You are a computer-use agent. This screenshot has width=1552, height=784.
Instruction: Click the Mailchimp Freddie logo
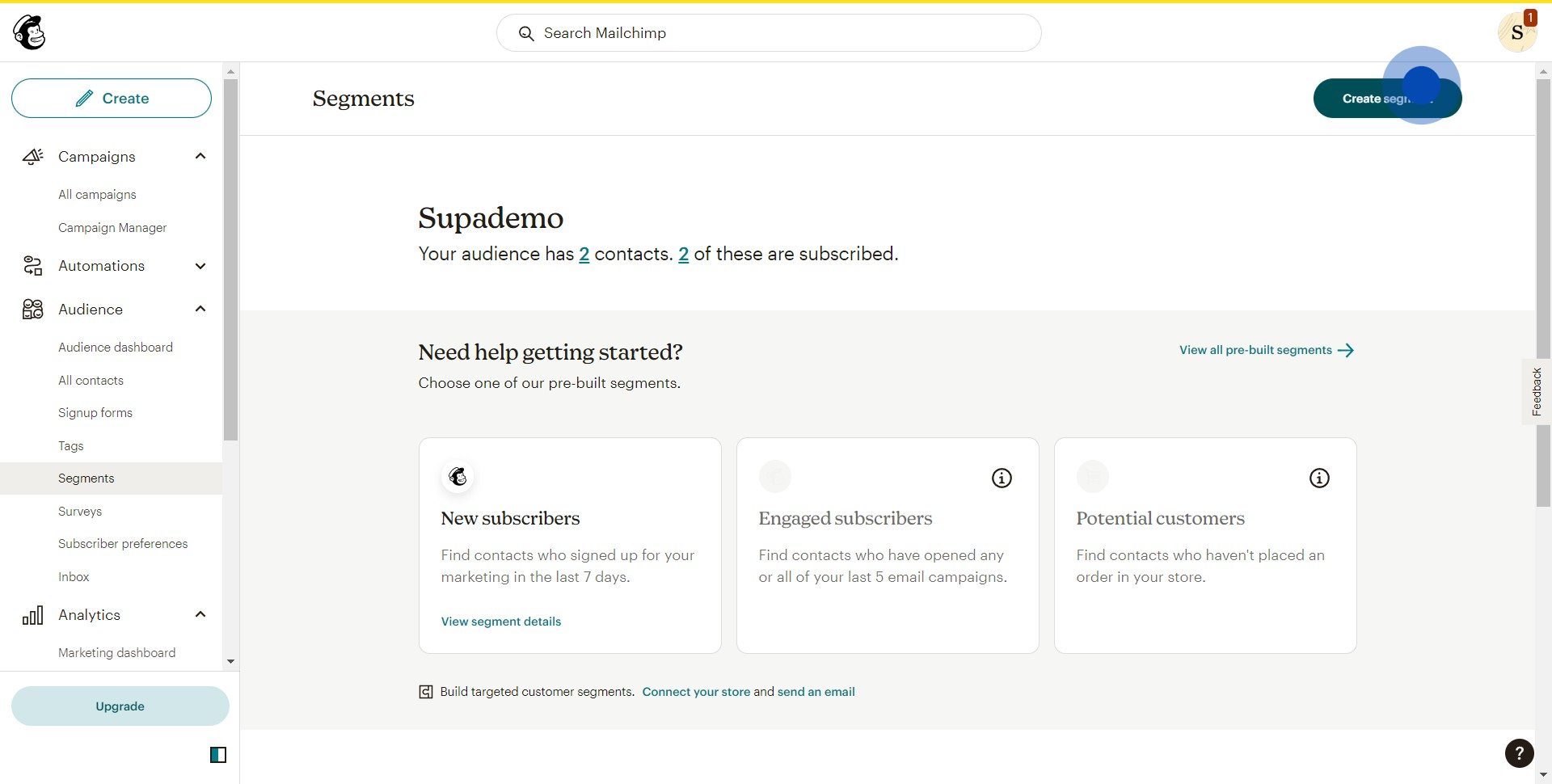(x=30, y=33)
